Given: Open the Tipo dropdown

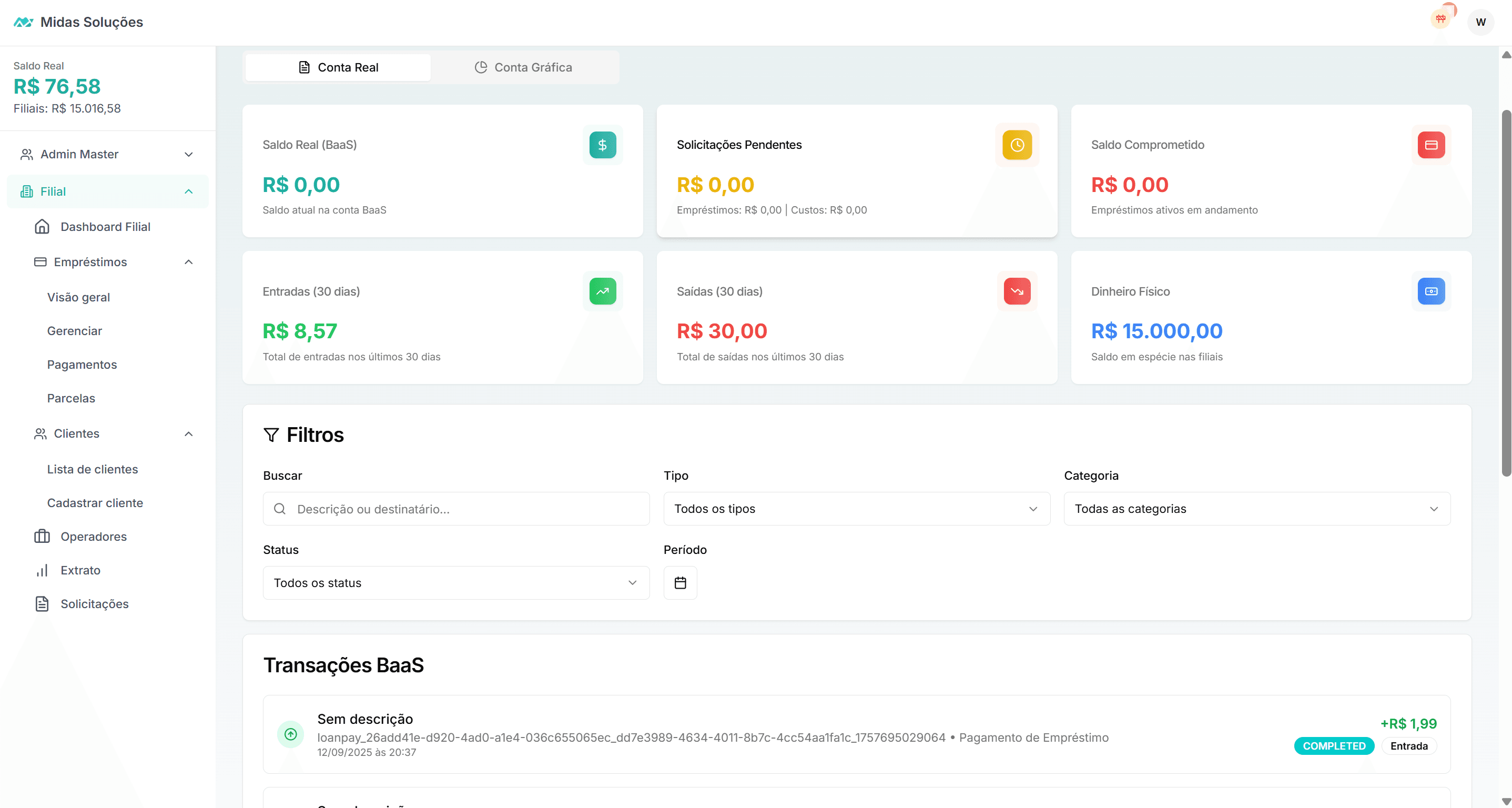Looking at the screenshot, I should click(856, 509).
